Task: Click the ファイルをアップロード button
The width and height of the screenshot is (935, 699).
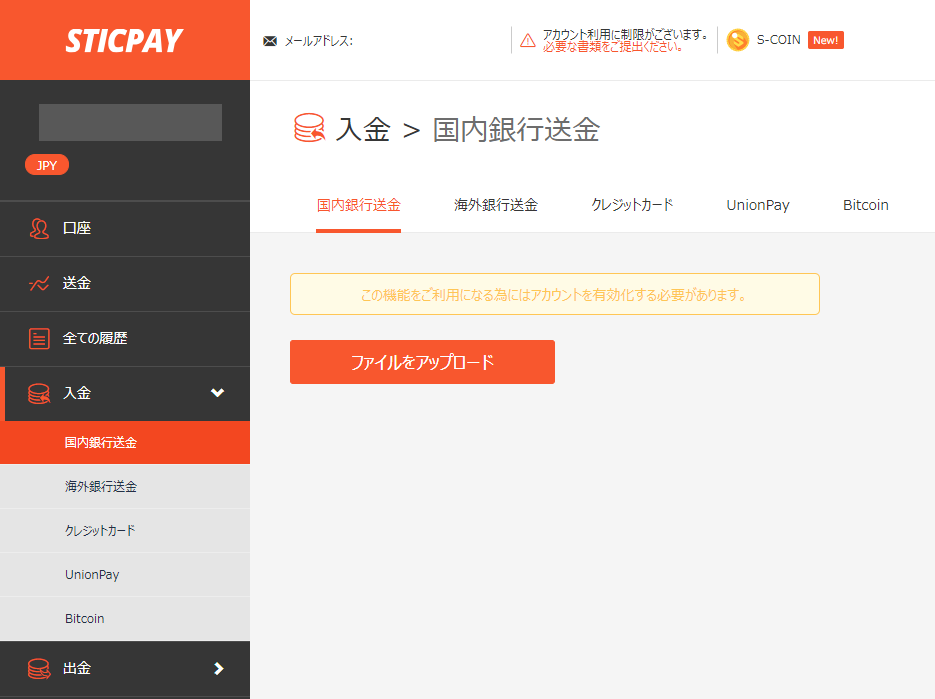Action: point(422,362)
